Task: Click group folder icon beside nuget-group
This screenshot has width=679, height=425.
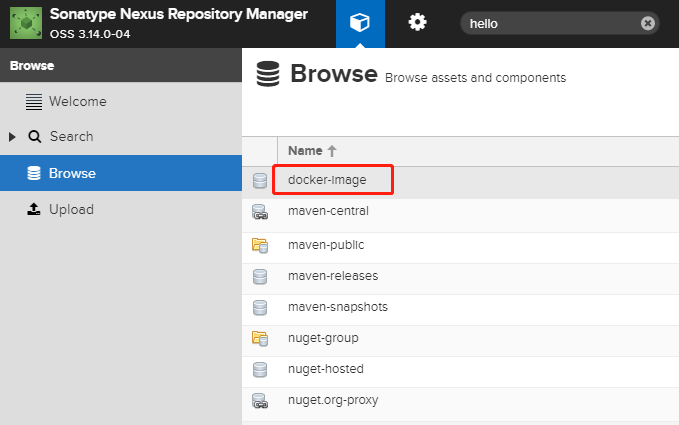Action: click(260, 338)
